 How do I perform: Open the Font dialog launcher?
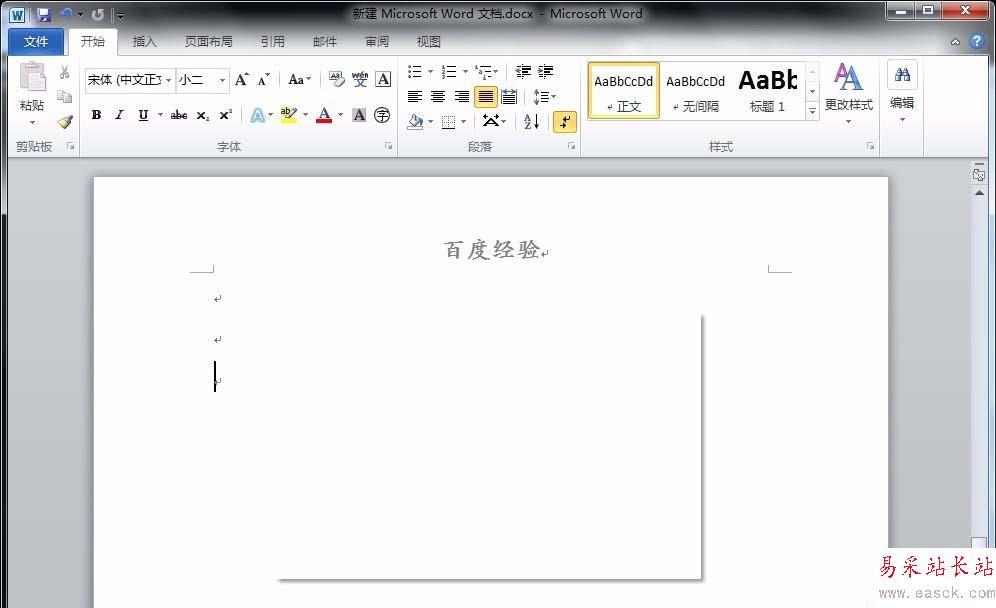point(387,146)
